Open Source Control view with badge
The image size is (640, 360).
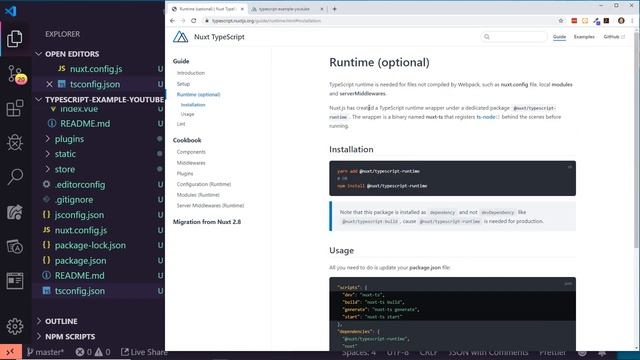[x=16, y=74]
